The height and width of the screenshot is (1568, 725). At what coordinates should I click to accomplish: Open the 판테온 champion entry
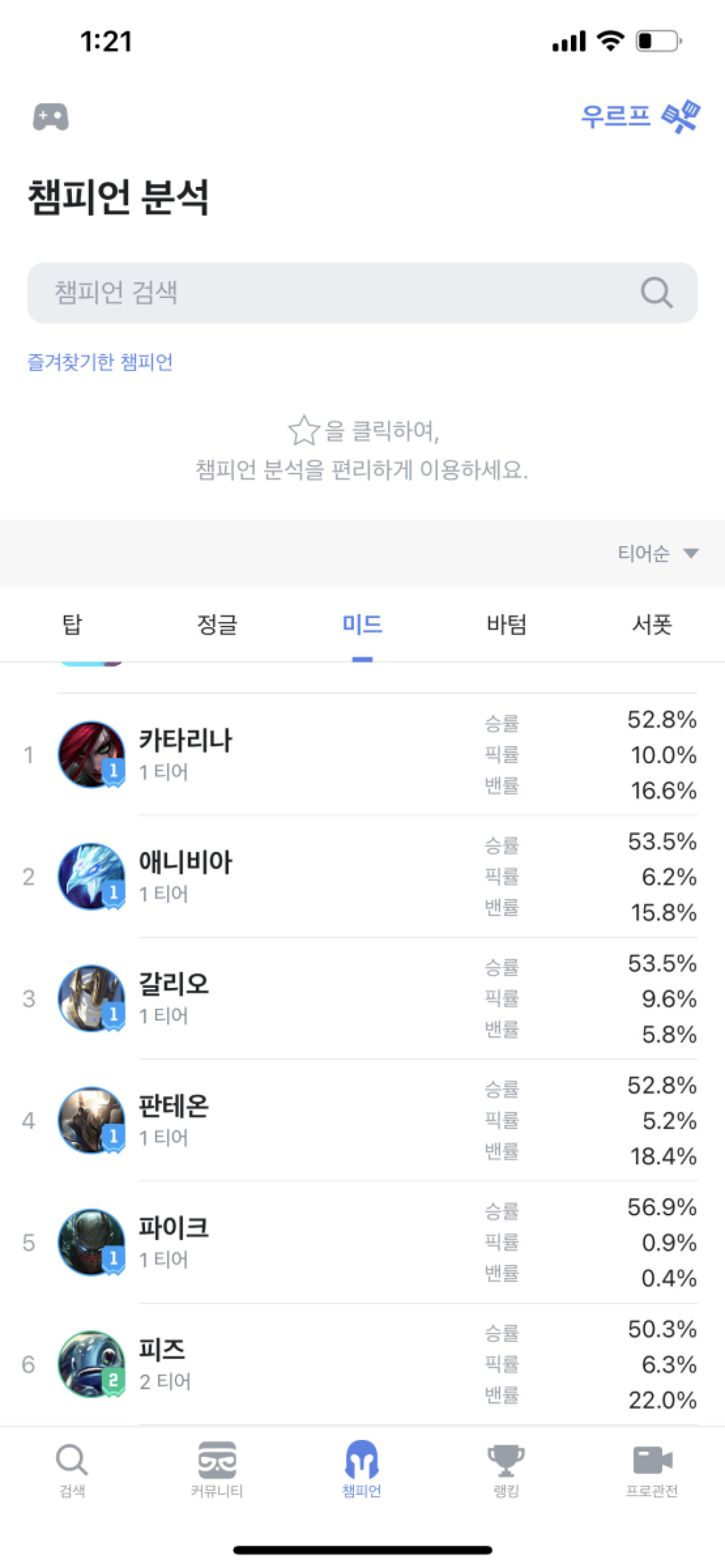click(304, 1120)
